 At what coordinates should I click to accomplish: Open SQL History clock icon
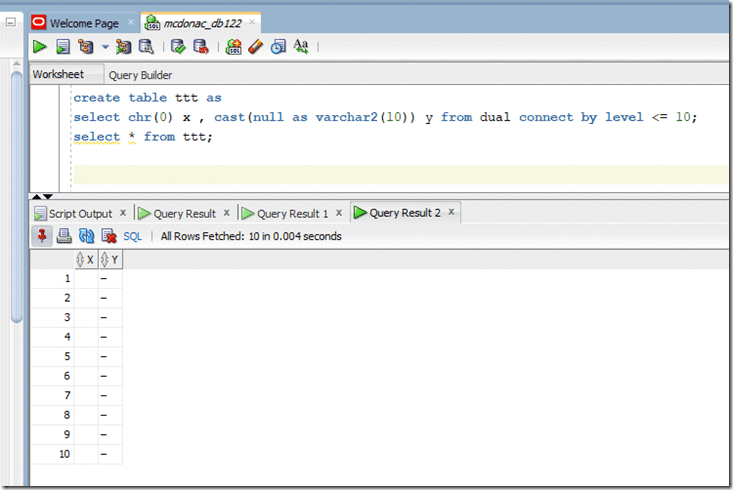coord(278,46)
